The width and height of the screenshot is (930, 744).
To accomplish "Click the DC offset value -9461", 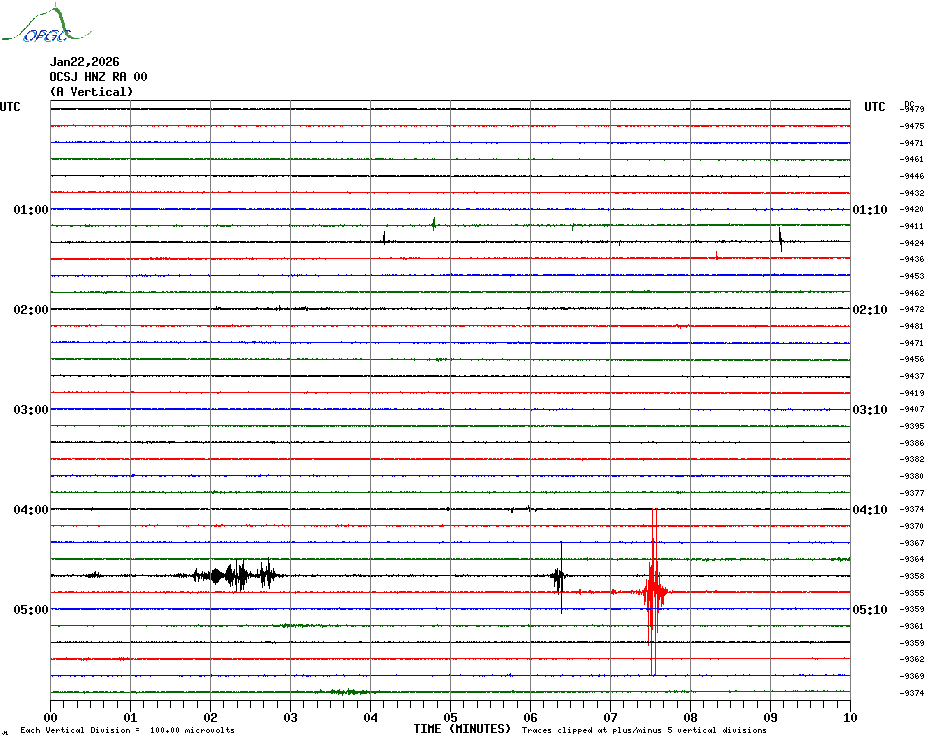I will 912,160.
